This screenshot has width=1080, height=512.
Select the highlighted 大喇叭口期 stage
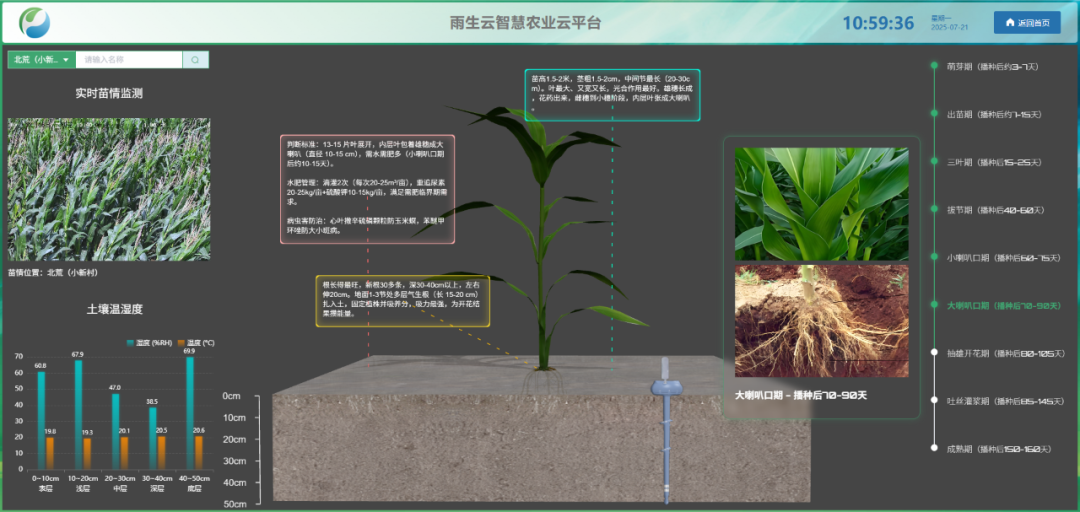(1002, 305)
